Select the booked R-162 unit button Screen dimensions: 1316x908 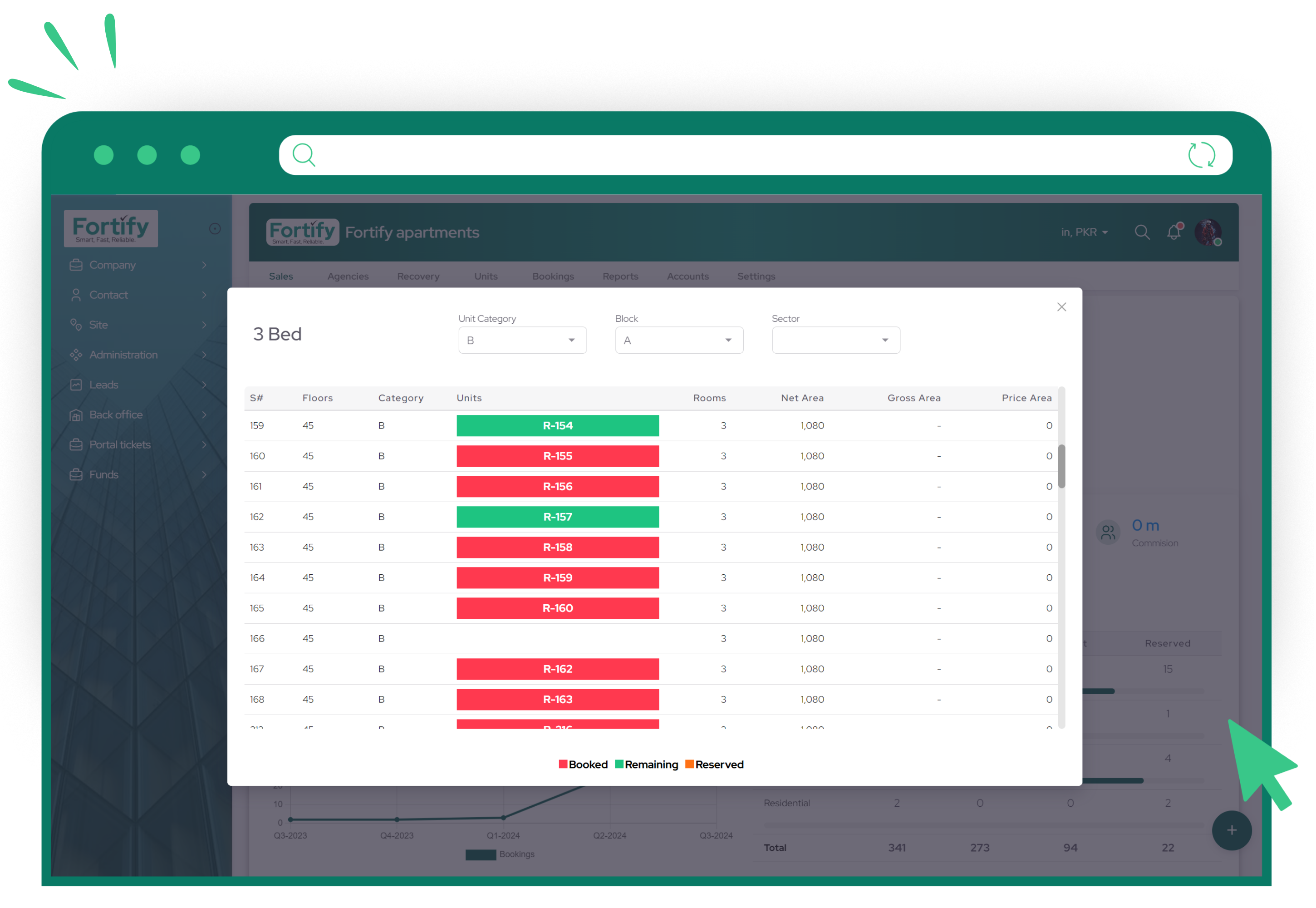coord(557,669)
